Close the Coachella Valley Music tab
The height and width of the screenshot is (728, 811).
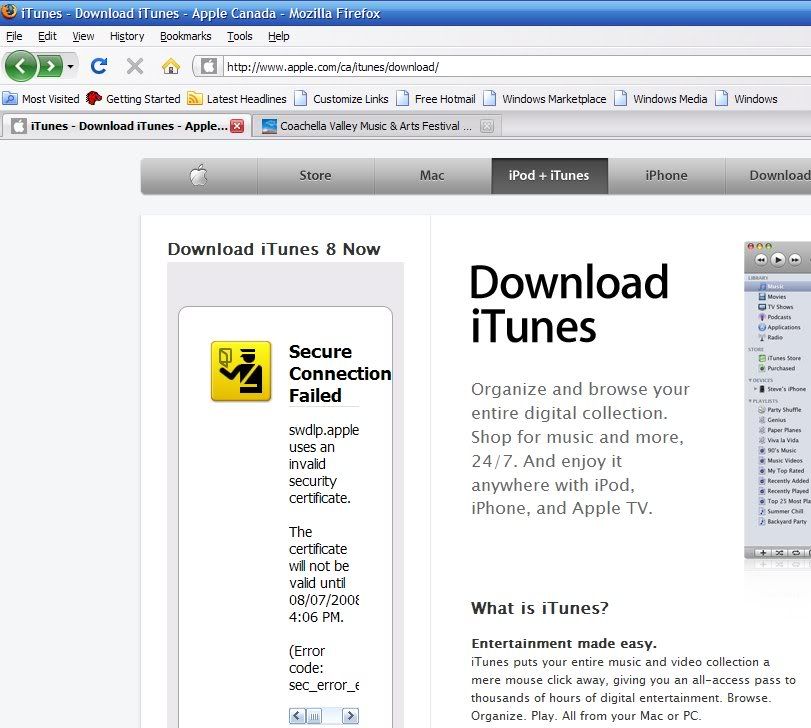click(x=487, y=126)
